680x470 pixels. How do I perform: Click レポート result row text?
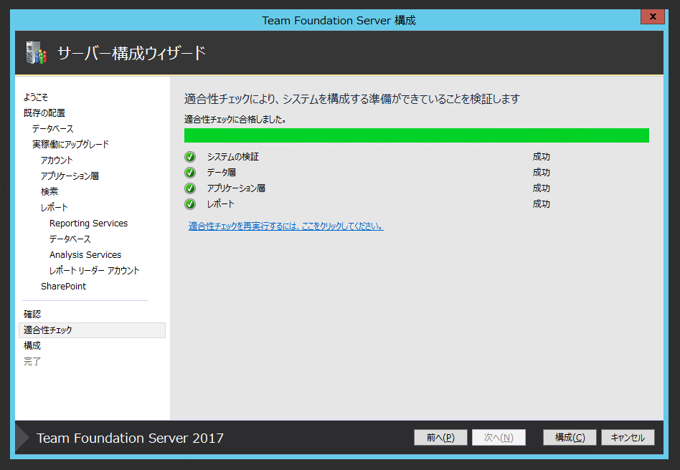point(220,204)
